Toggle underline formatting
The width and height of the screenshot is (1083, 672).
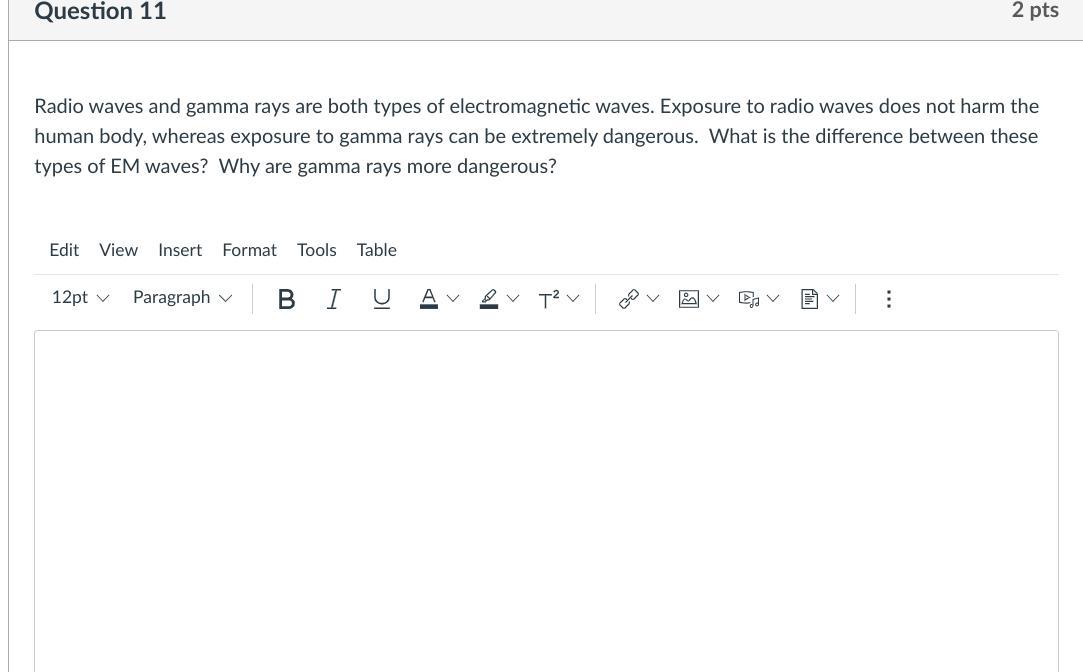pos(381,298)
